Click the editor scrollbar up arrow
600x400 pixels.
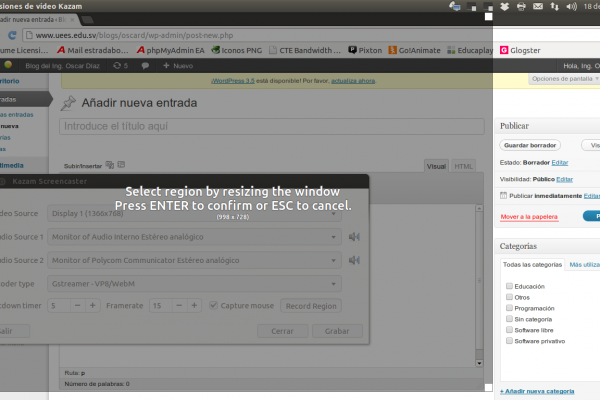click(479, 208)
